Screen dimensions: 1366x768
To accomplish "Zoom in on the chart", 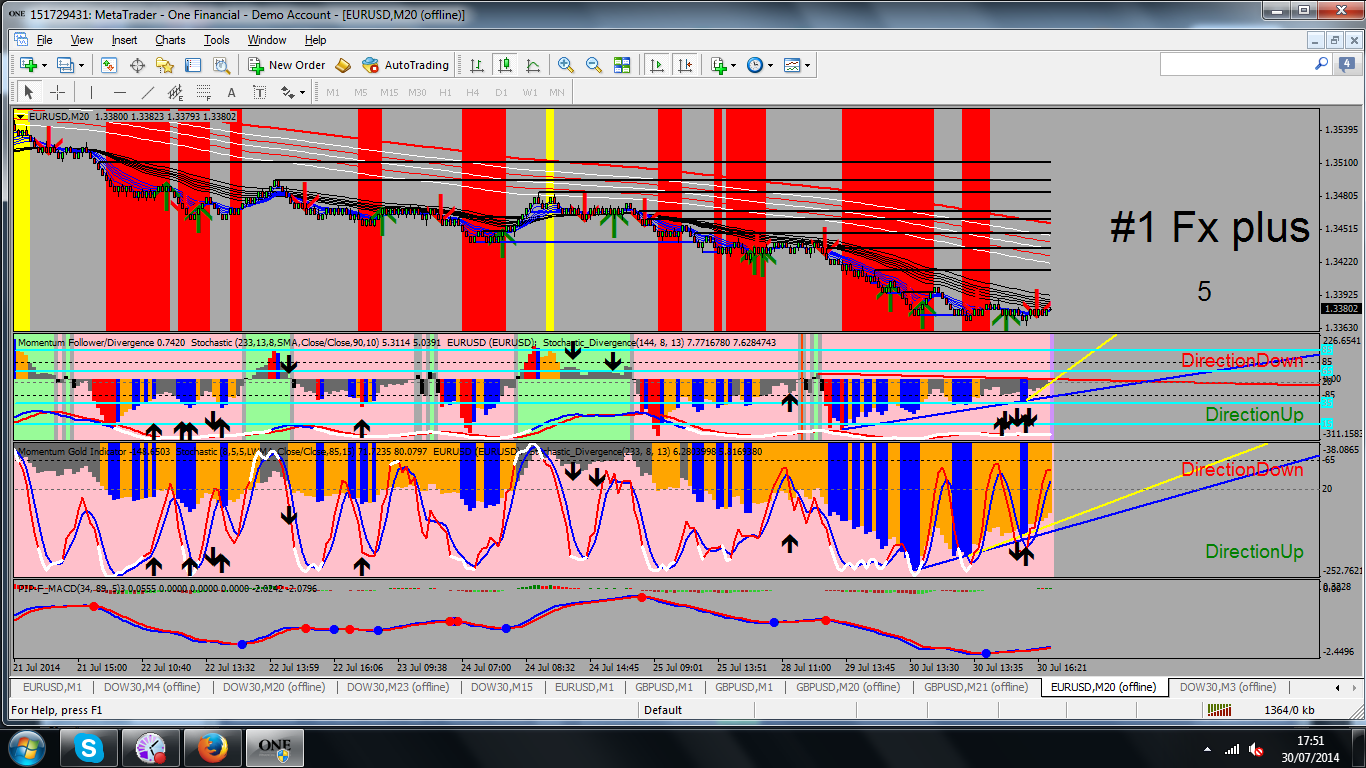I will (566, 65).
